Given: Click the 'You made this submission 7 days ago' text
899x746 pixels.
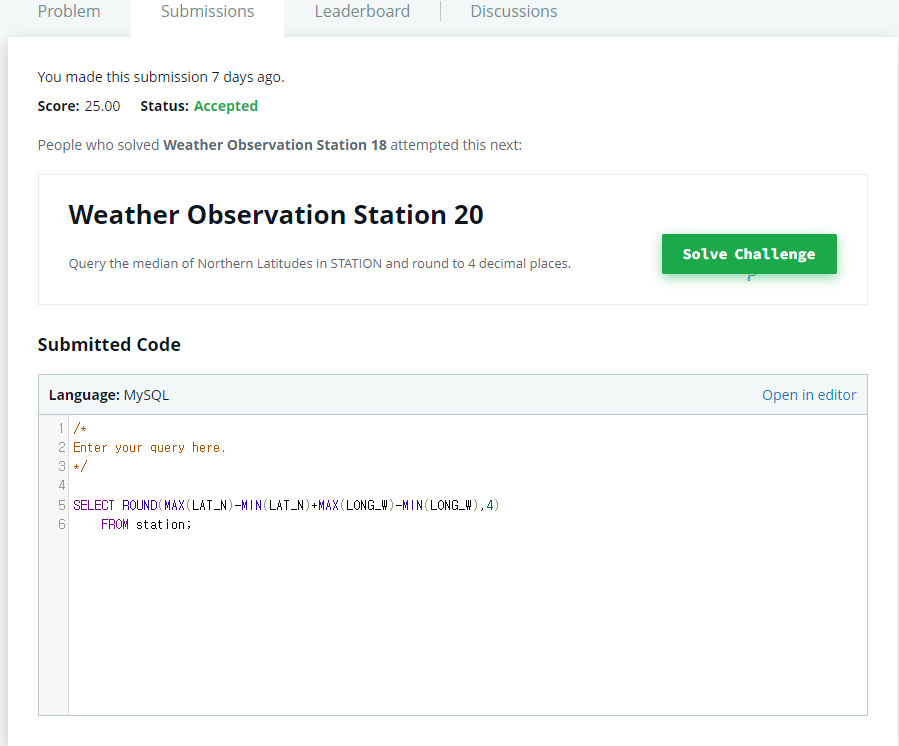Looking at the screenshot, I should pos(161,77).
